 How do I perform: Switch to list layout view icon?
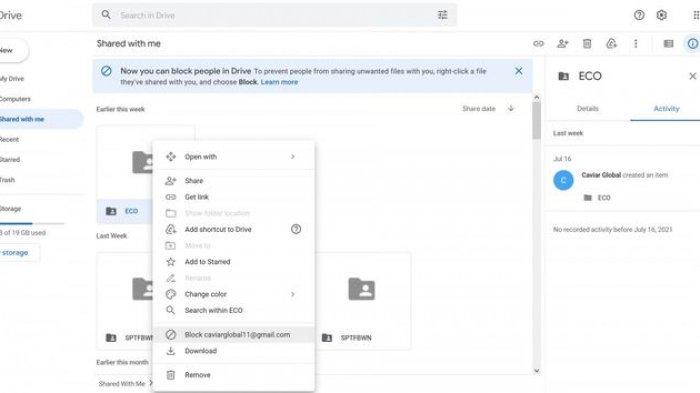point(668,43)
